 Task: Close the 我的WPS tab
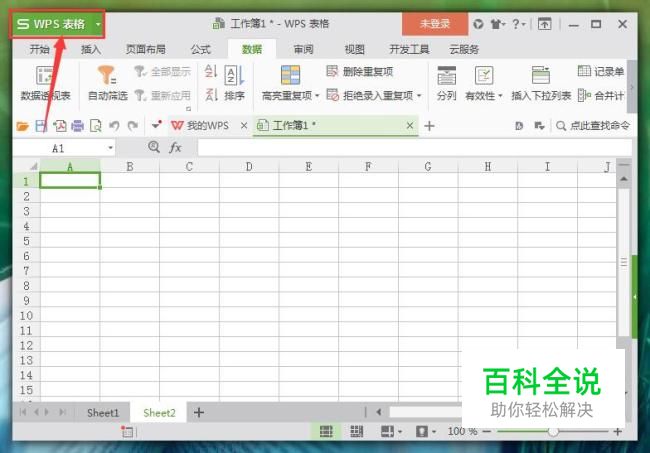(244, 126)
